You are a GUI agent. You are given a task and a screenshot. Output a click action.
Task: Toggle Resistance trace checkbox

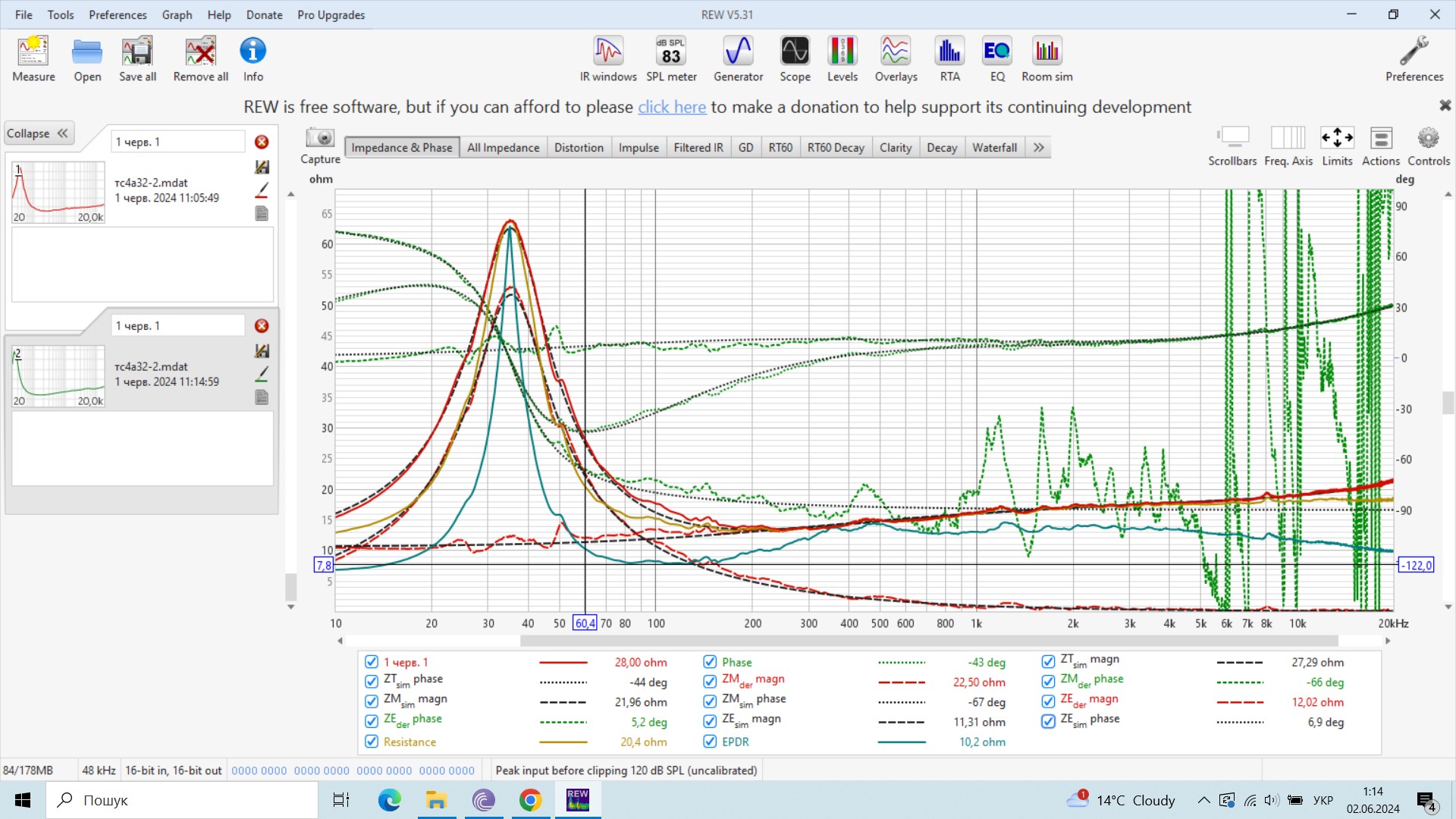372,742
